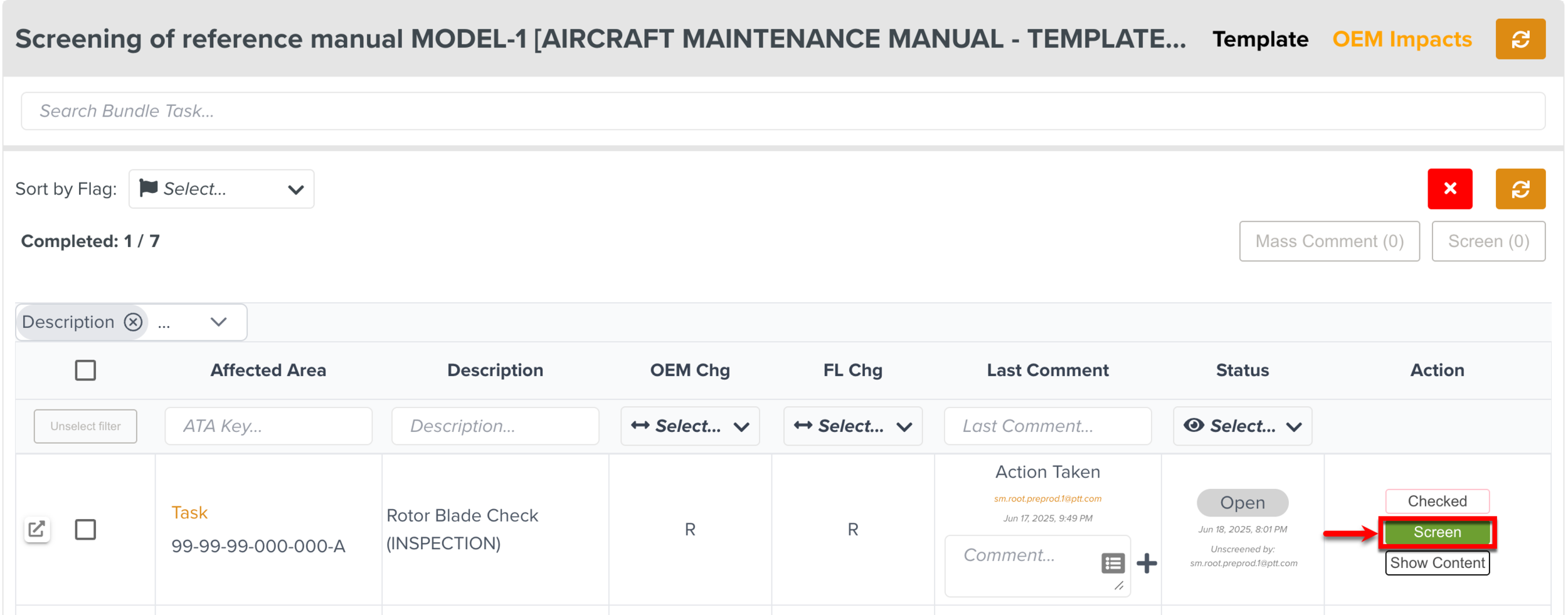Switch to the Template tab
This screenshot has width=1568, height=615.
(x=1259, y=39)
